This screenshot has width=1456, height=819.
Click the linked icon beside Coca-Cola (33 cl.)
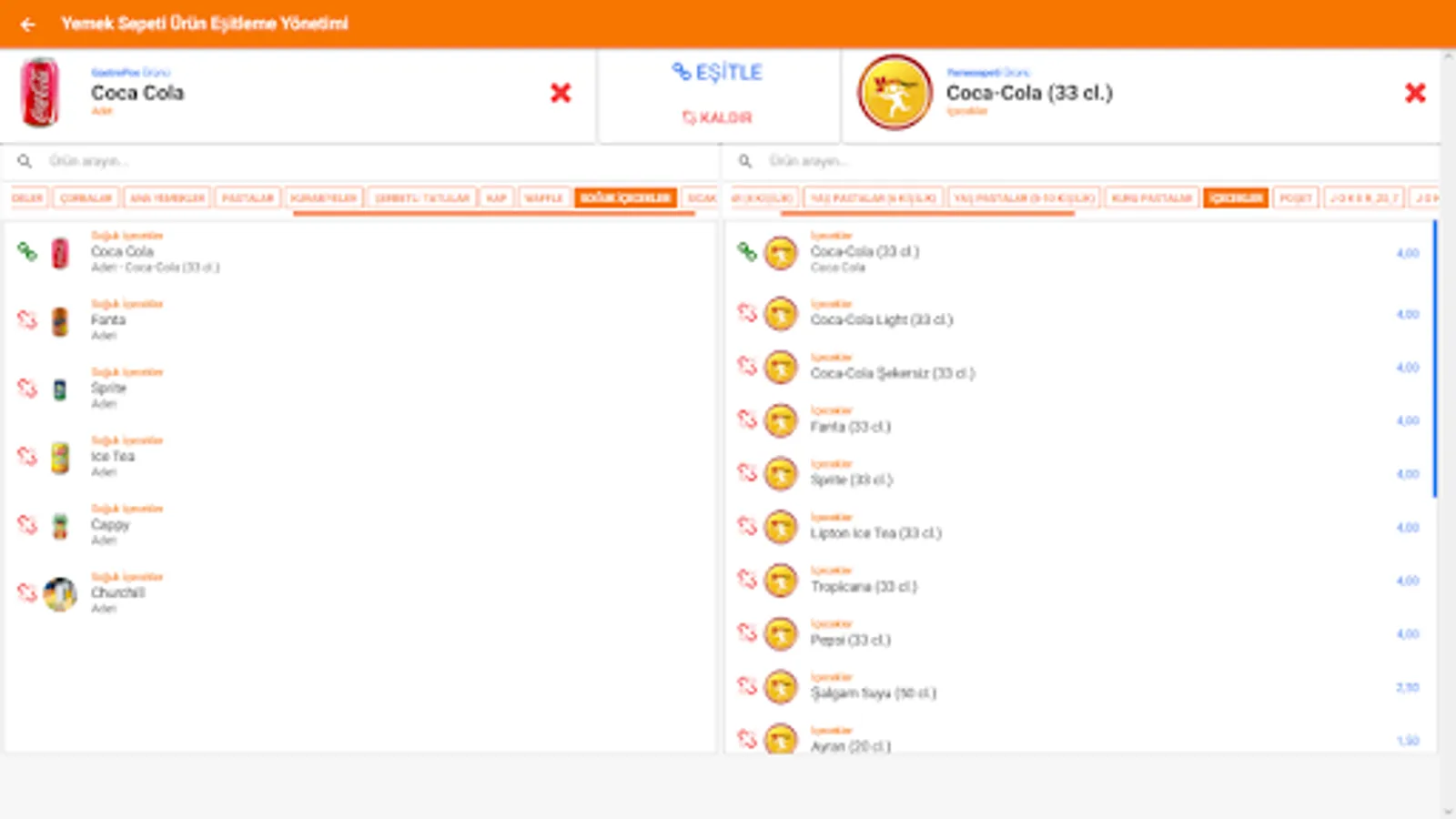(x=747, y=252)
